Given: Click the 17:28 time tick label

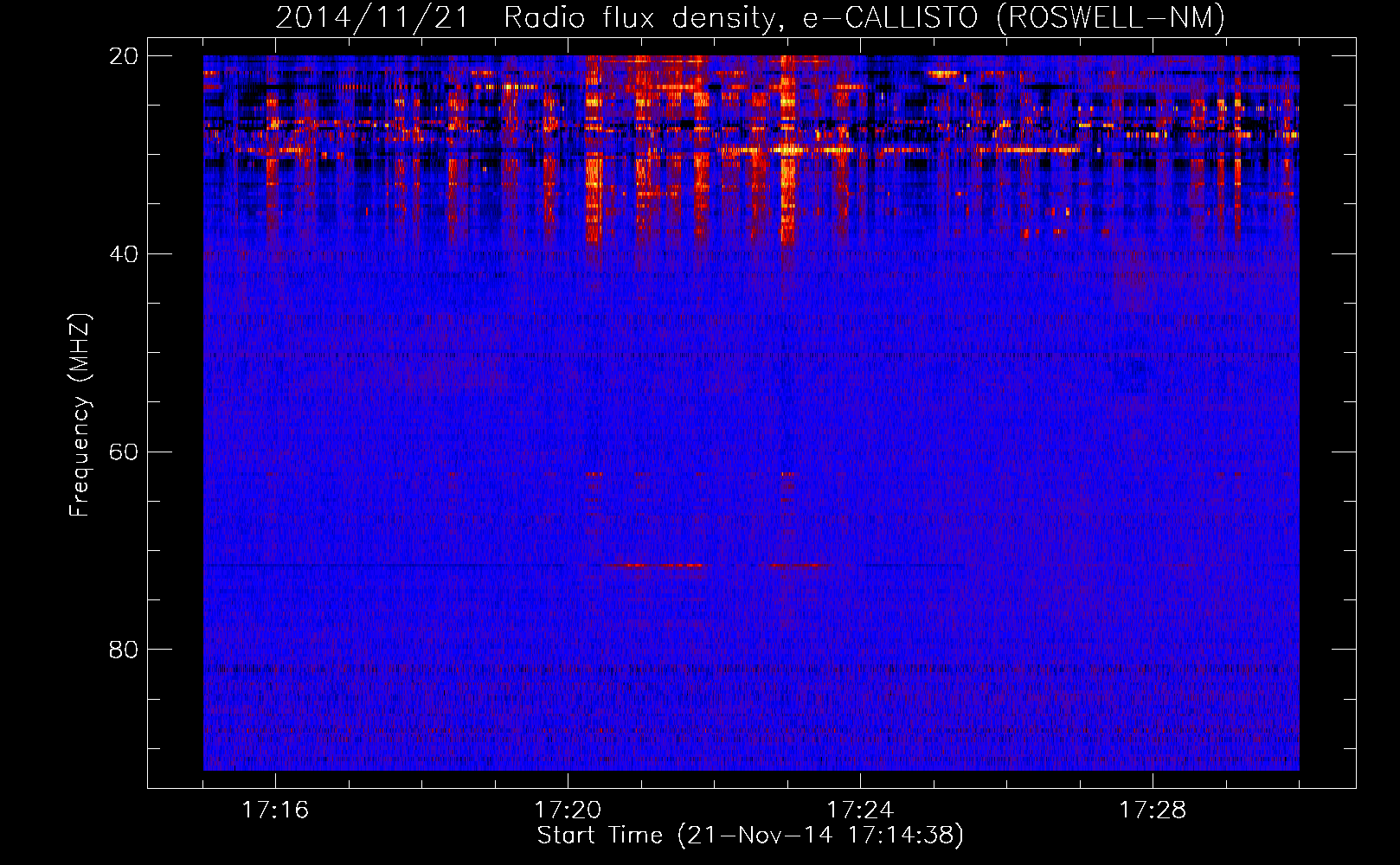Looking at the screenshot, I should point(1153,810).
